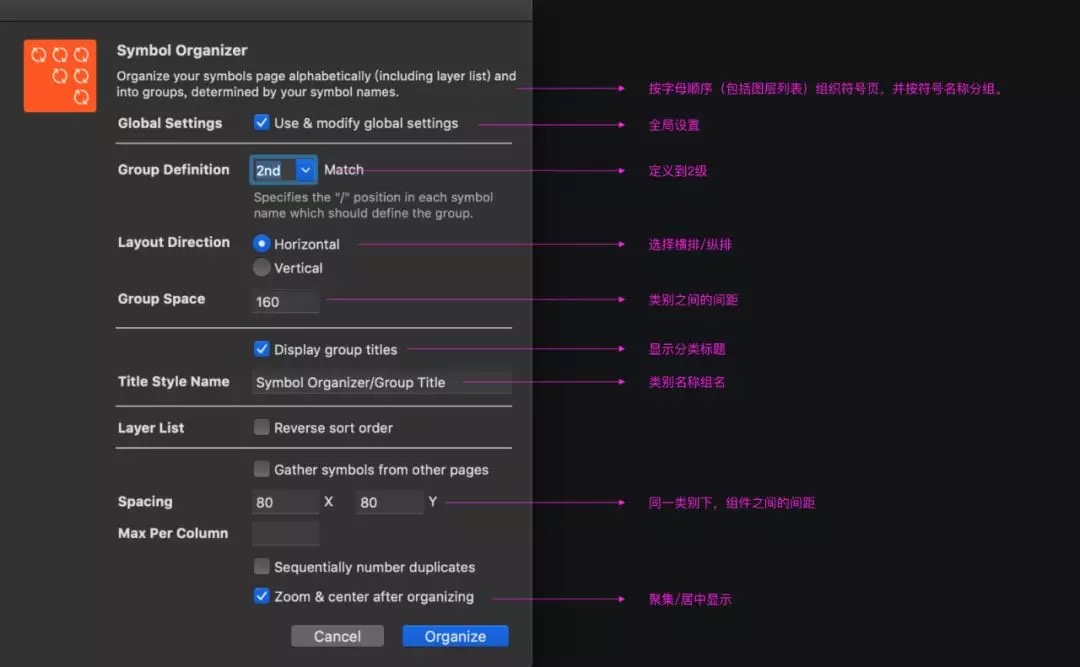Click the Spacing X input field
The image size is (1080, 667).
(x=286, y=502)
